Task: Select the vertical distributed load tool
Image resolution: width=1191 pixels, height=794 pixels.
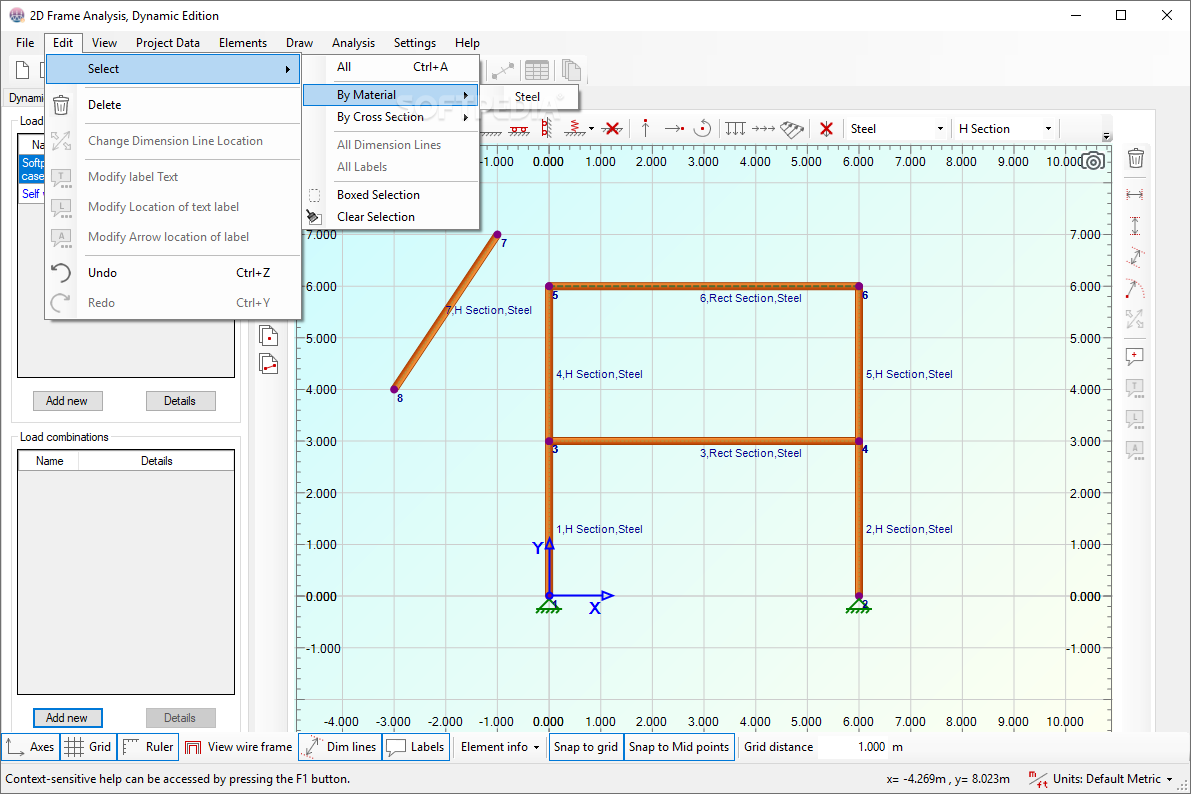Action: click(735, 128)
